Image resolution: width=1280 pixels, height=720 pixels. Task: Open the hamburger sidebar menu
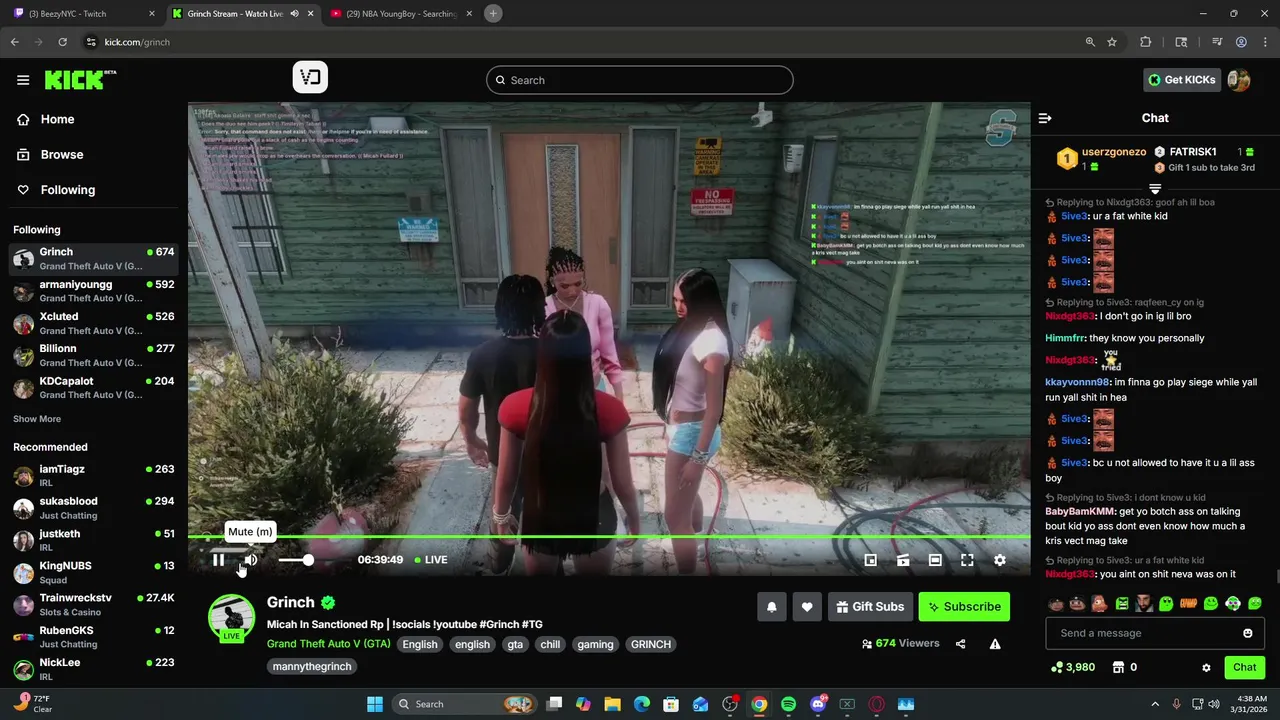(23, 80)
